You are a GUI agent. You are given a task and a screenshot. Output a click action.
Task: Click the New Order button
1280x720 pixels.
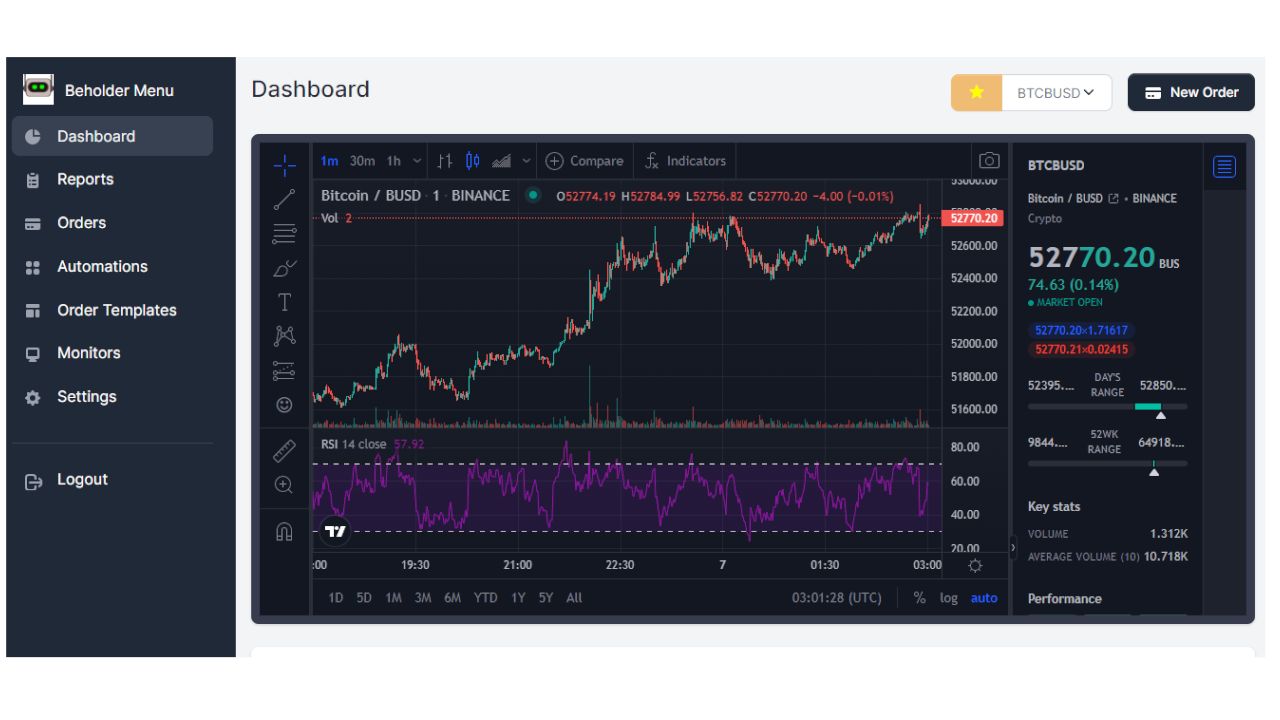tap(1191, 92)
